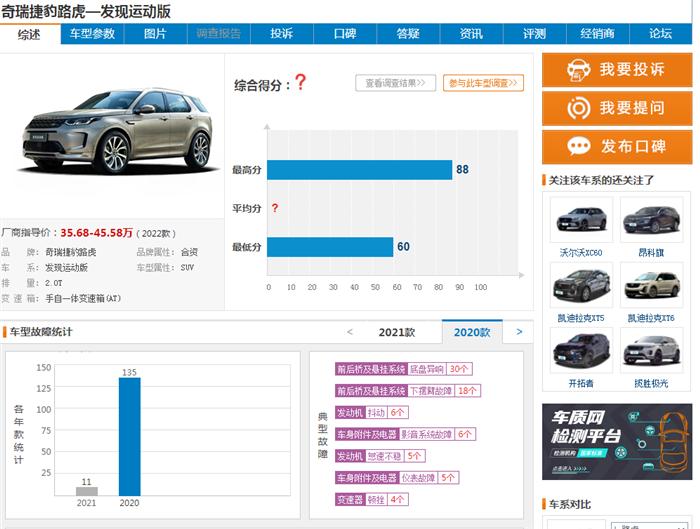Open the 综述 overview tab
This screenshot has width=700, height=529.
29,34
